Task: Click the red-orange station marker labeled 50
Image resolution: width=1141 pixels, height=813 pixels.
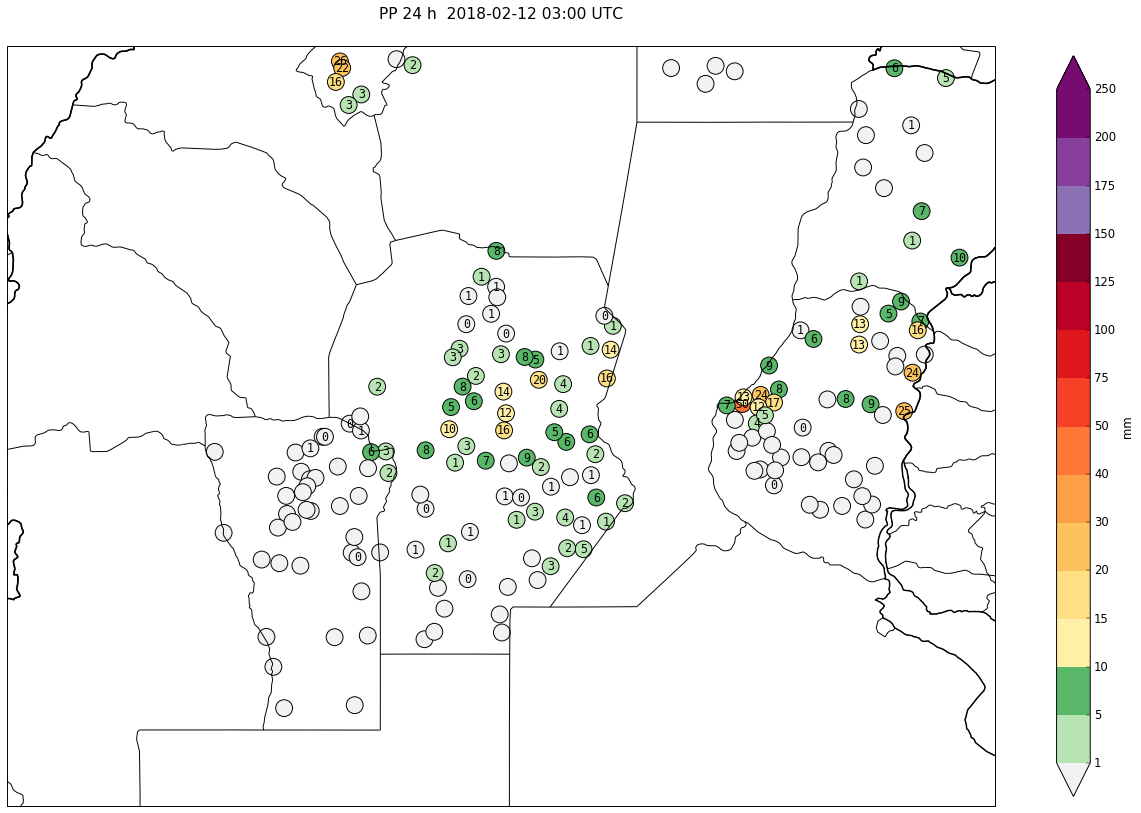Action: (742, 404)
